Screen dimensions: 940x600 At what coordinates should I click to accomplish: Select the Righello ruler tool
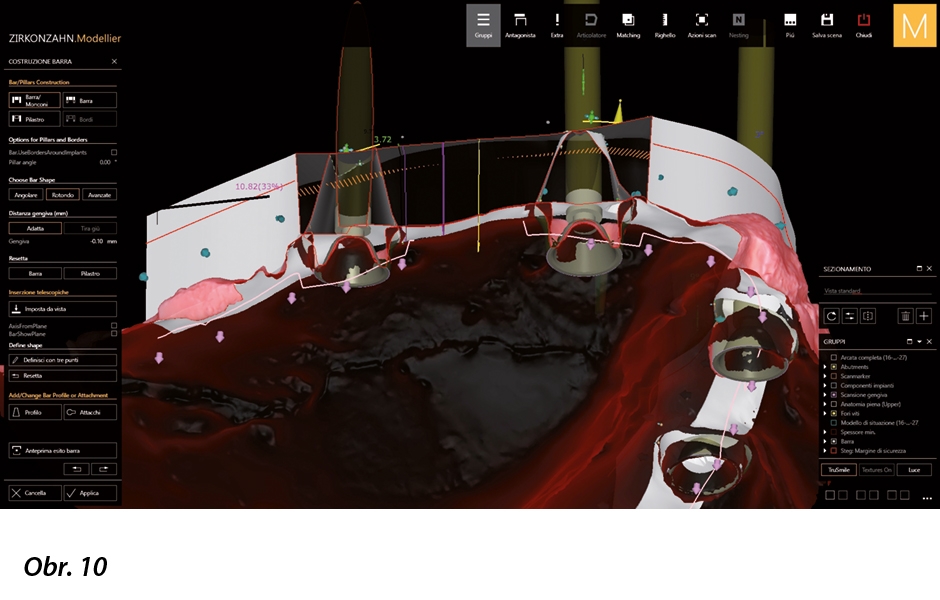(x=665, y=24)
